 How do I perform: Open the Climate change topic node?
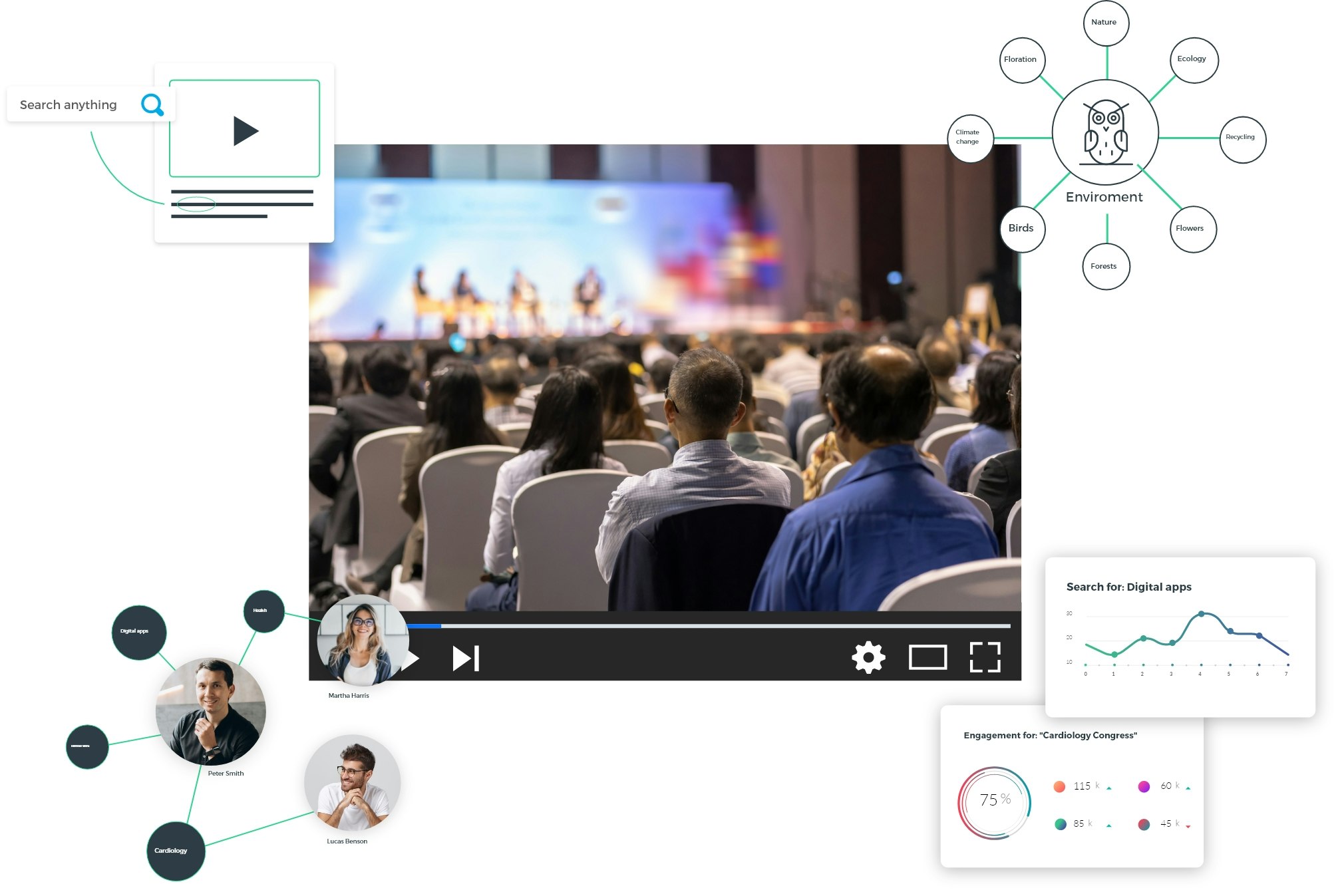pyautogui.click(x=969, y=138)
